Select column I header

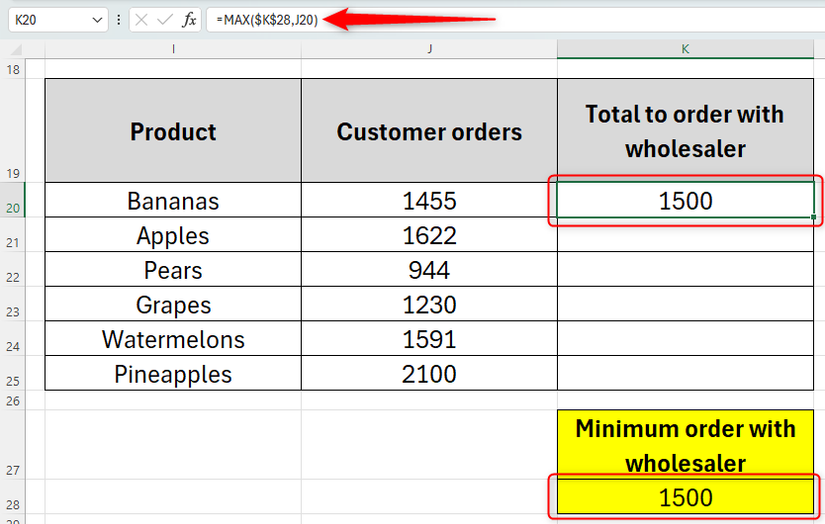click(173, 49)
